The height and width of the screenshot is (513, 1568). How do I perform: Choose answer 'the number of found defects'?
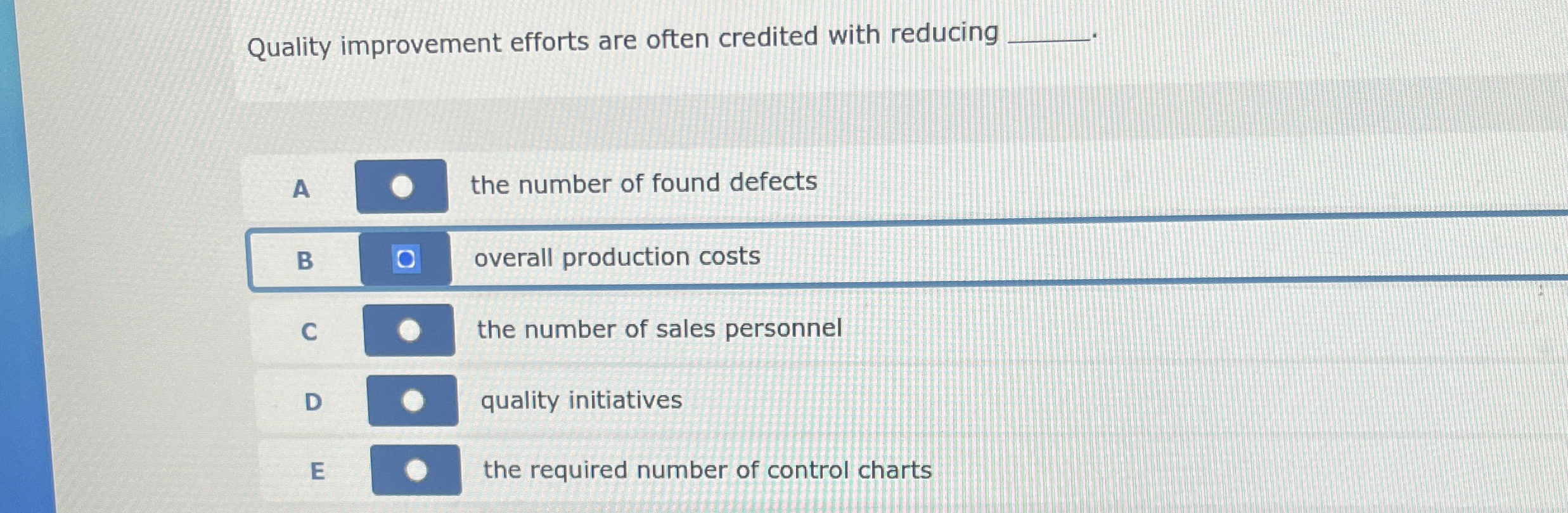644,183
